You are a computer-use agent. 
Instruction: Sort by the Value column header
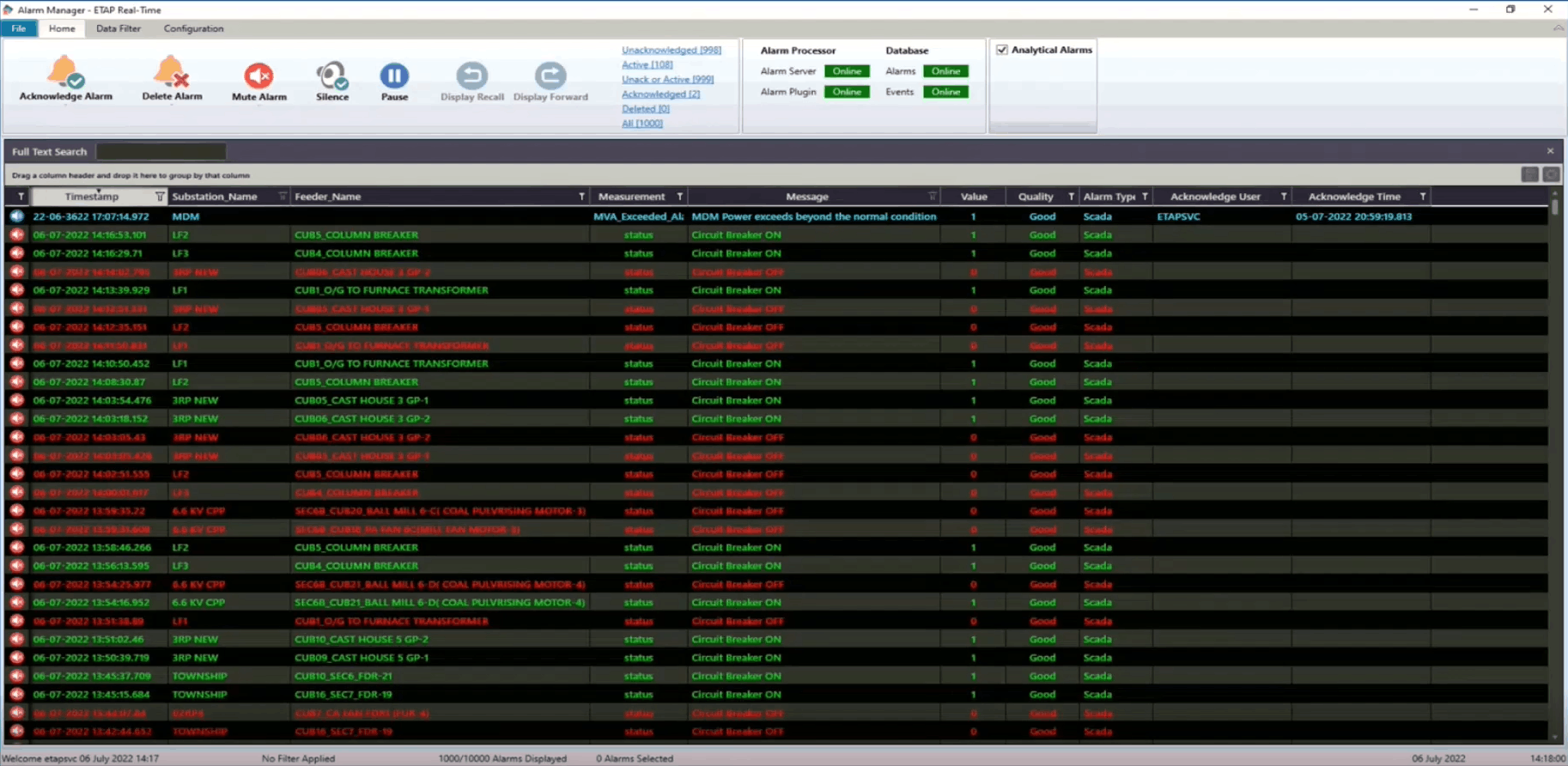(x=974, y=197)
